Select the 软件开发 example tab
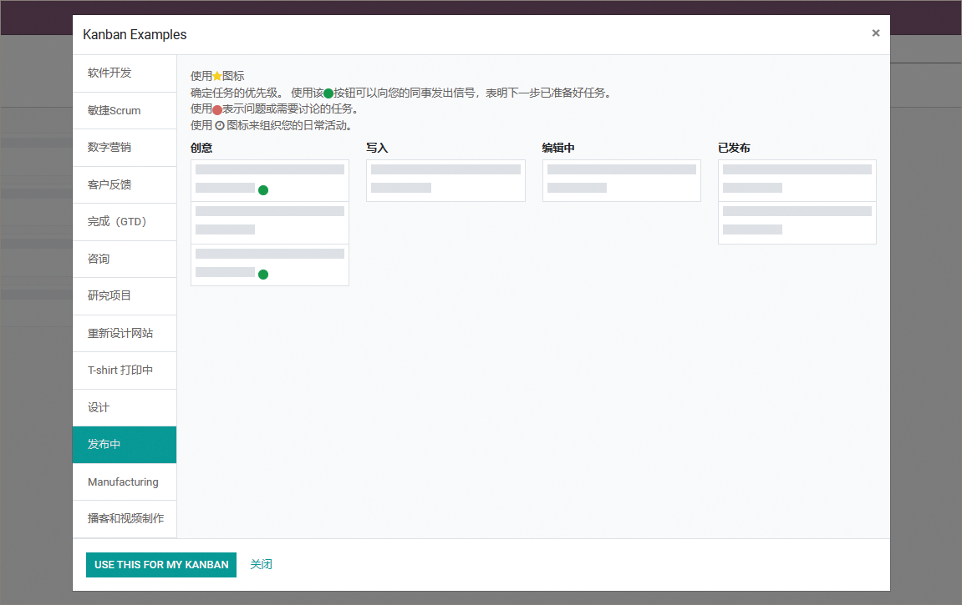Viewport: 962px width, 605px height. 124,73
